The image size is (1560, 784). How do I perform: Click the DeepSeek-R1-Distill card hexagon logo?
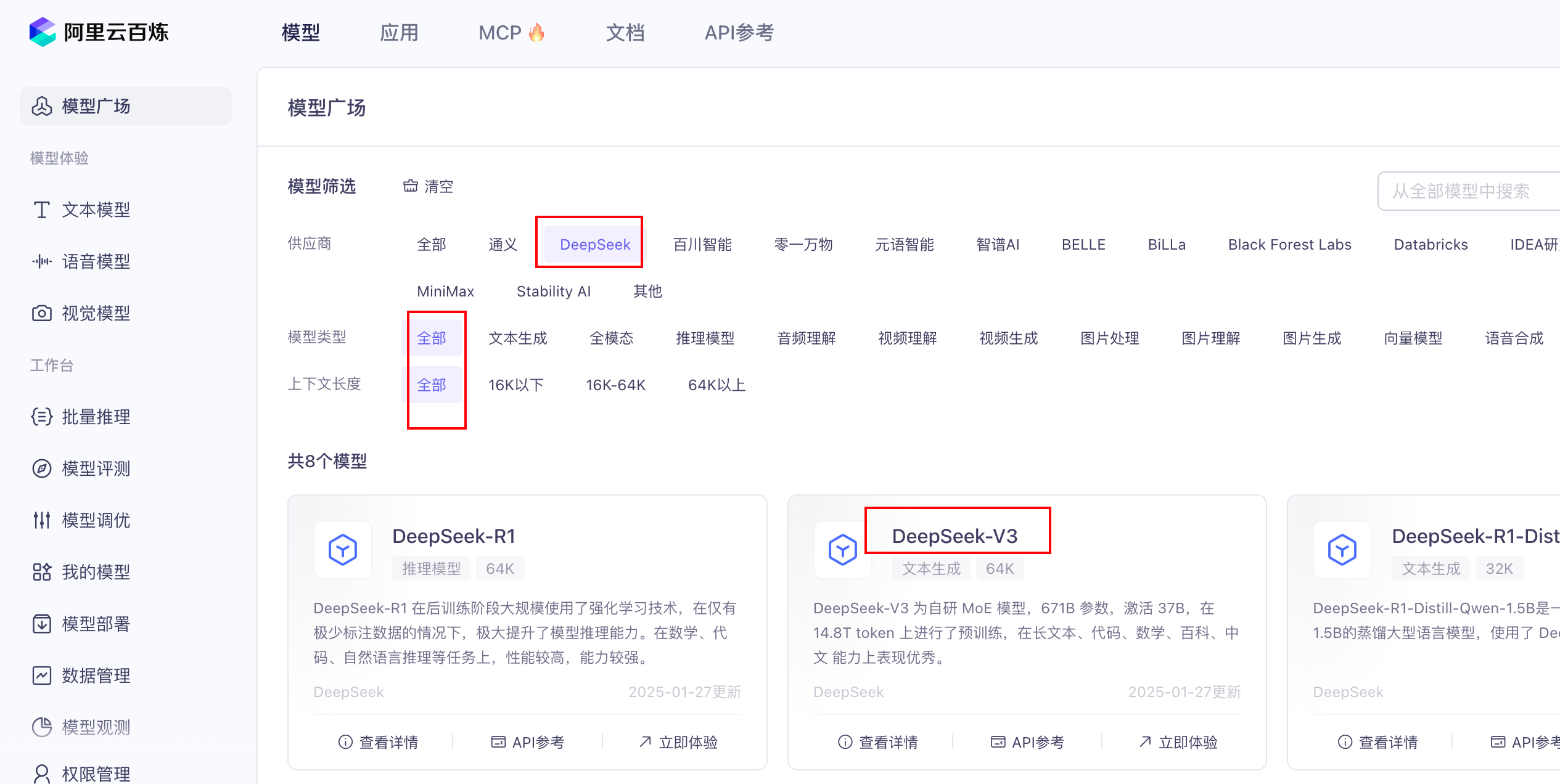click(x=1342, y=549)
